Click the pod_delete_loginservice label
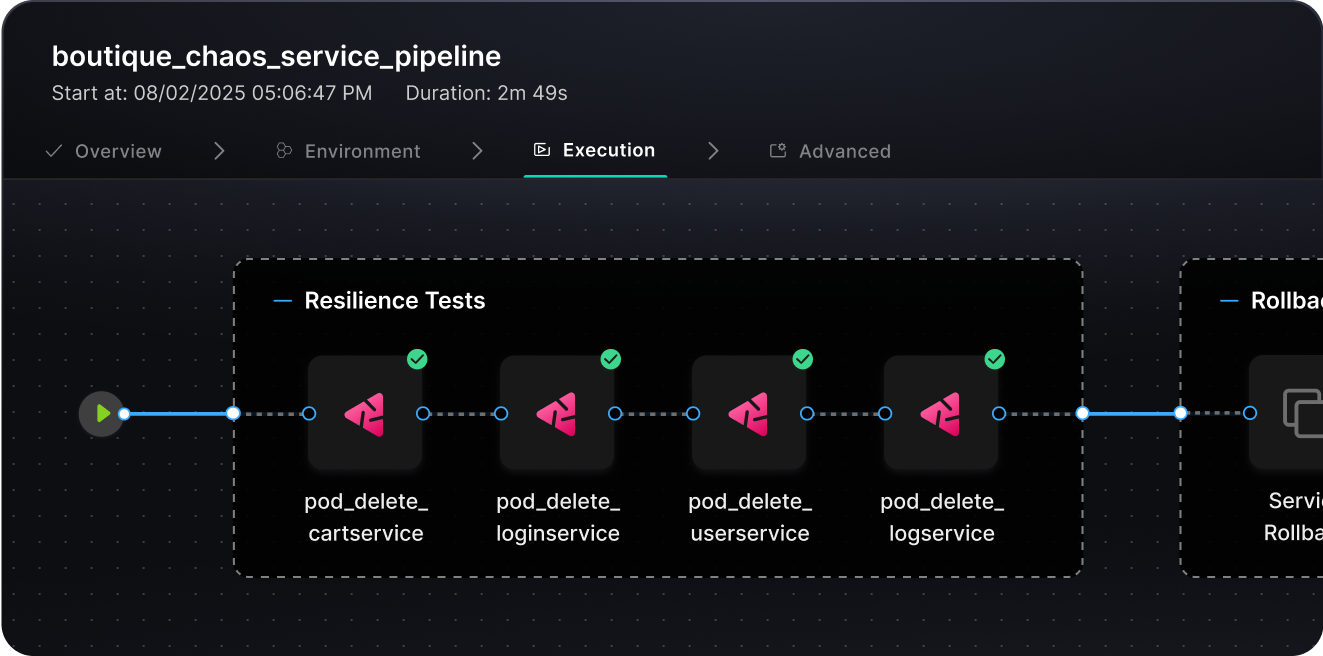The width and height of the screenshot is (1323, 656). (558, 518)
